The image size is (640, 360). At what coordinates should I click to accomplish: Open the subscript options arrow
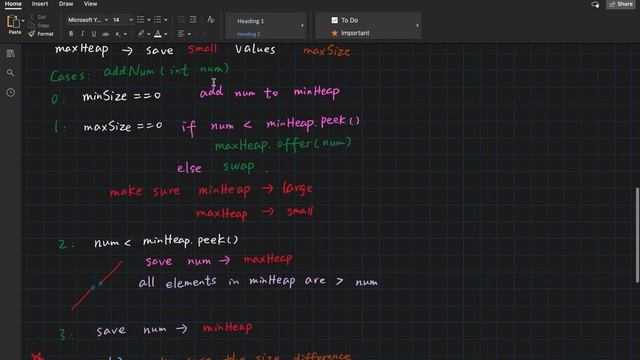125,34
